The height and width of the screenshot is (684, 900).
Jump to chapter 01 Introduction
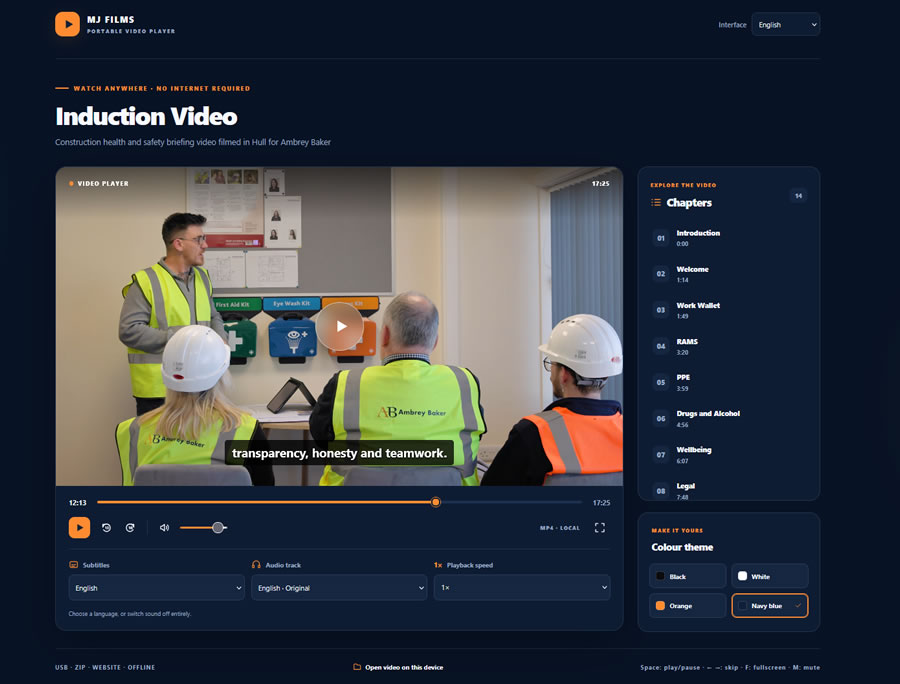pos(729,238)
